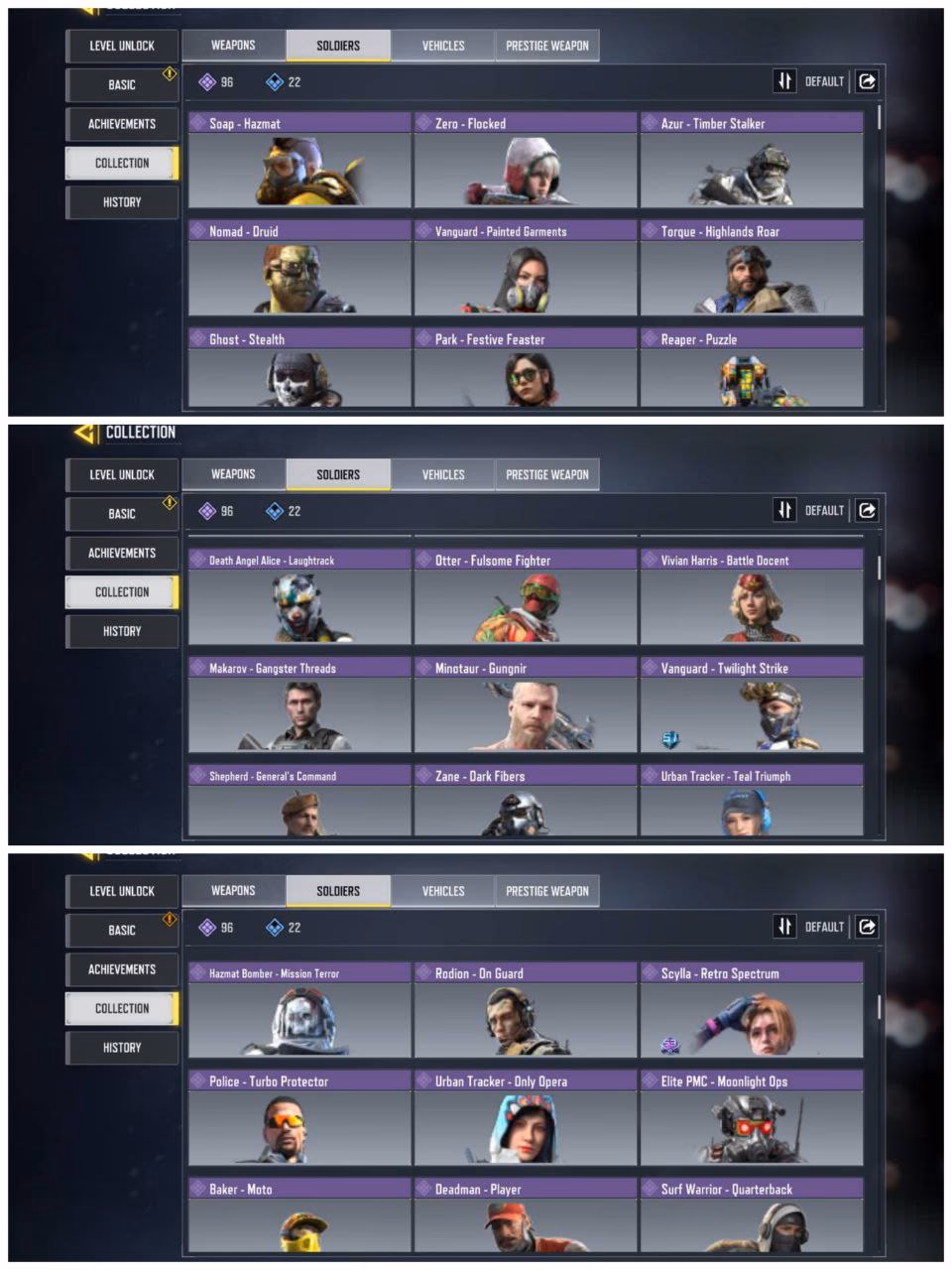Viewport: 952px width, 1270px height.
Task: Open the Azur - Timber Stalker card
Action: click(752, 160)
